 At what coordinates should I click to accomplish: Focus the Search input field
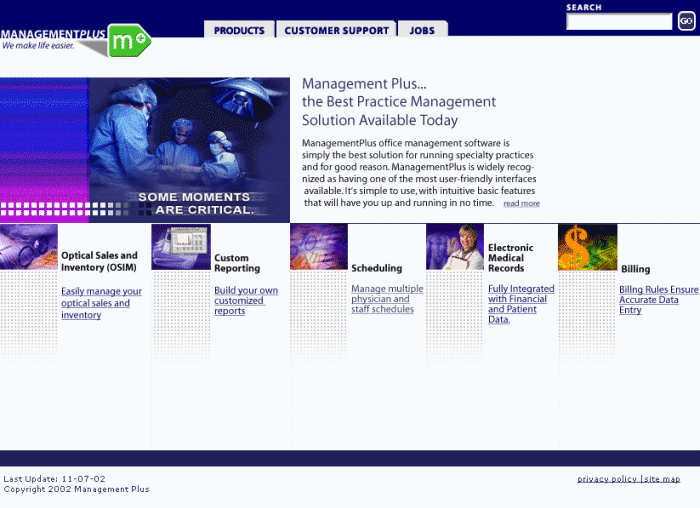pyautogui.click(x=619, y=21)
